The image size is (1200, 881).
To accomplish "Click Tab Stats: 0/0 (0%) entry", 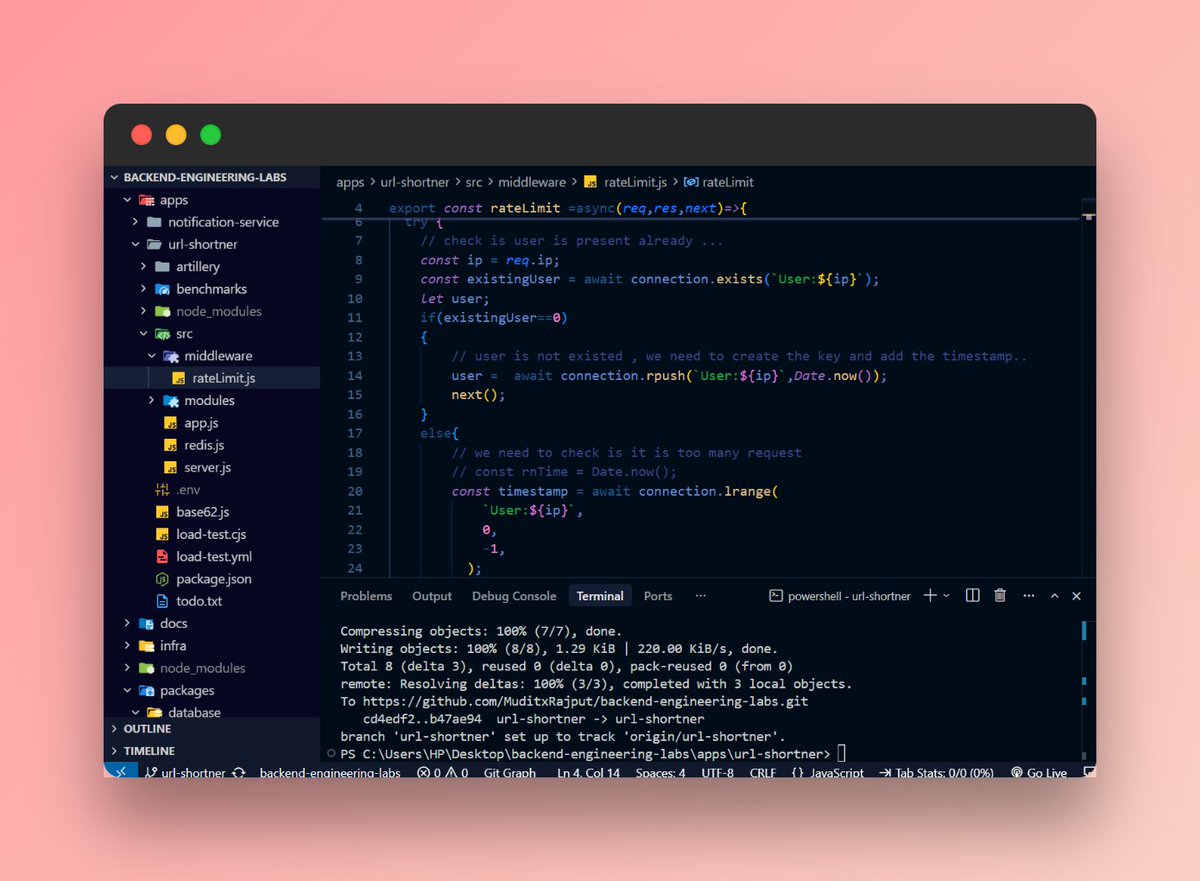I will click(936, 772).
